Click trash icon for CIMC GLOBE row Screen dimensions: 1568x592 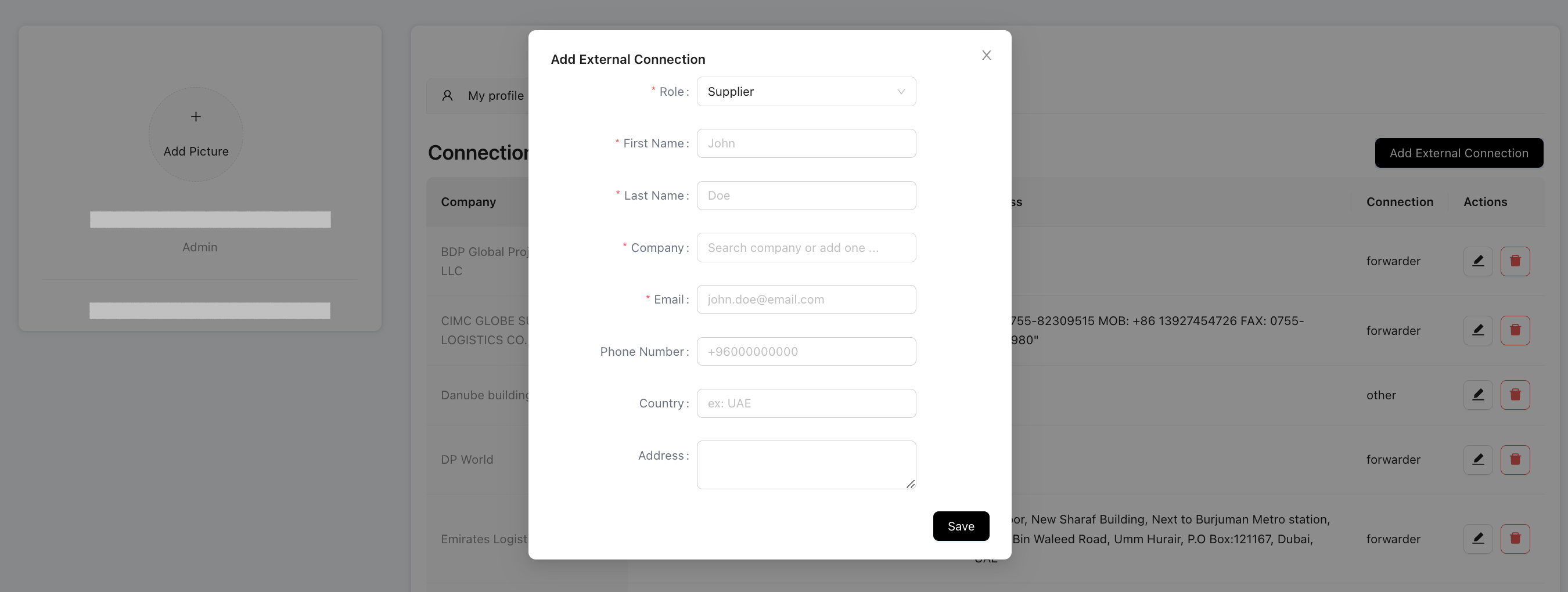1515,330
